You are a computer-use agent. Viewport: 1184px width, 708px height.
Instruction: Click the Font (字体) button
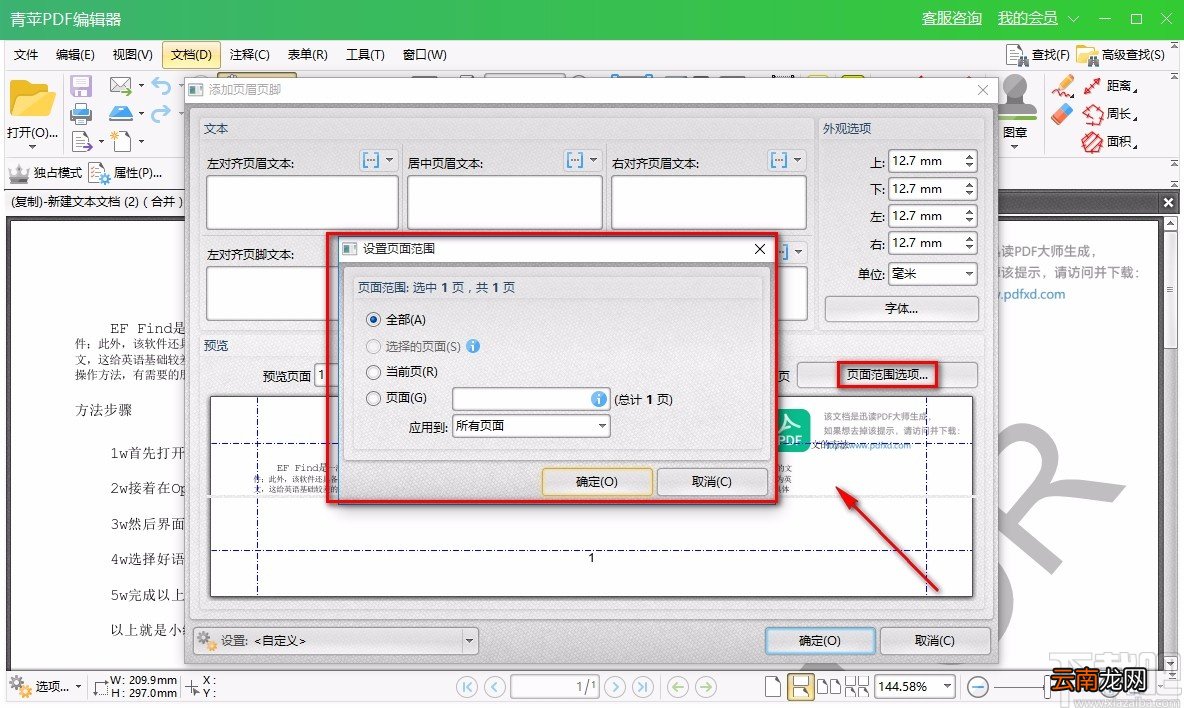tap(901, 309)
